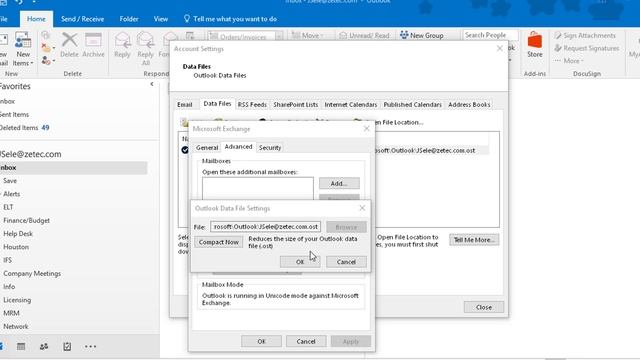
Task: Open the Help Desk folder
Action: (x=18, y=233)
